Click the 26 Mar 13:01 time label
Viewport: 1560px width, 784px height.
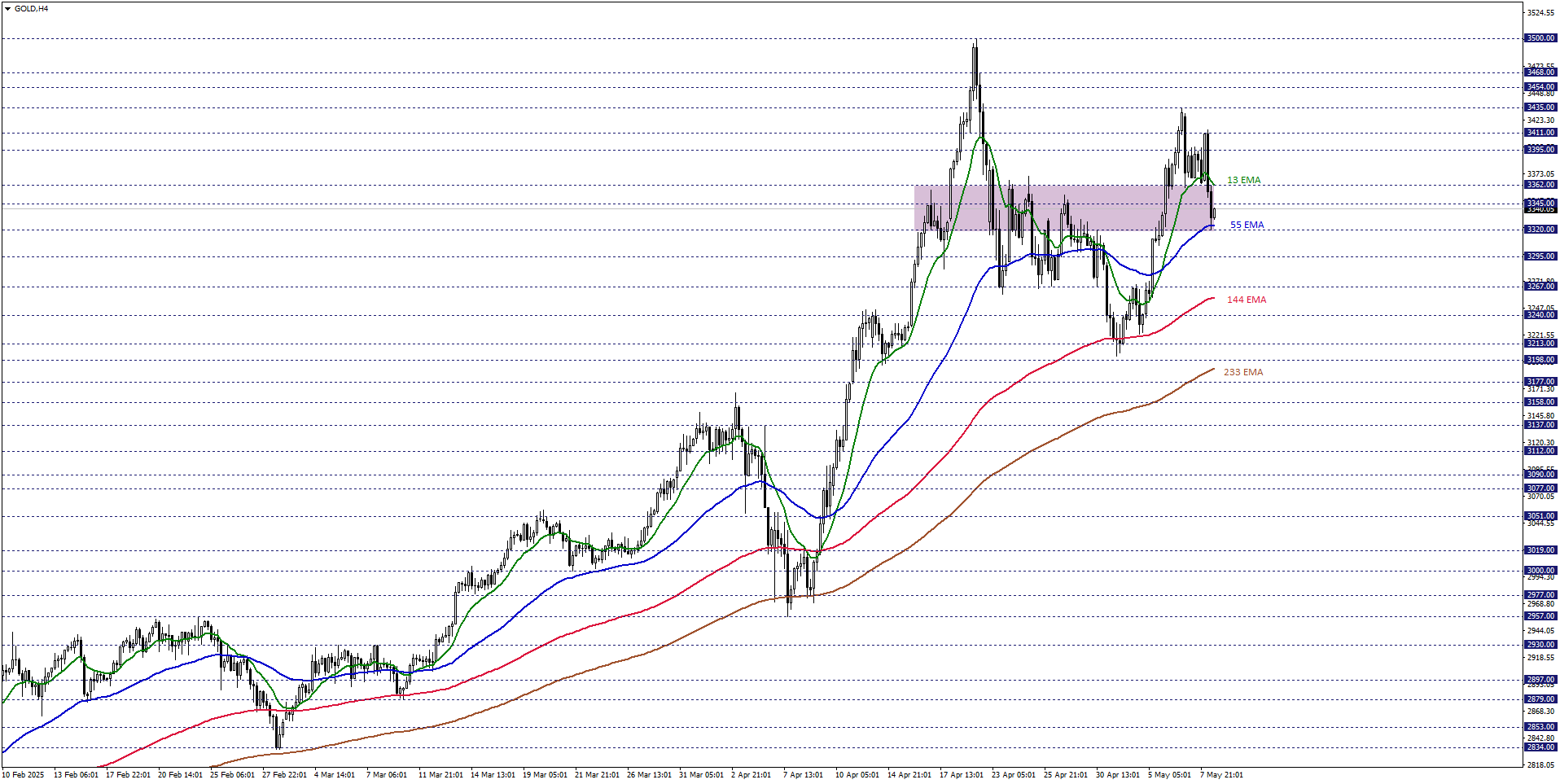649,775
